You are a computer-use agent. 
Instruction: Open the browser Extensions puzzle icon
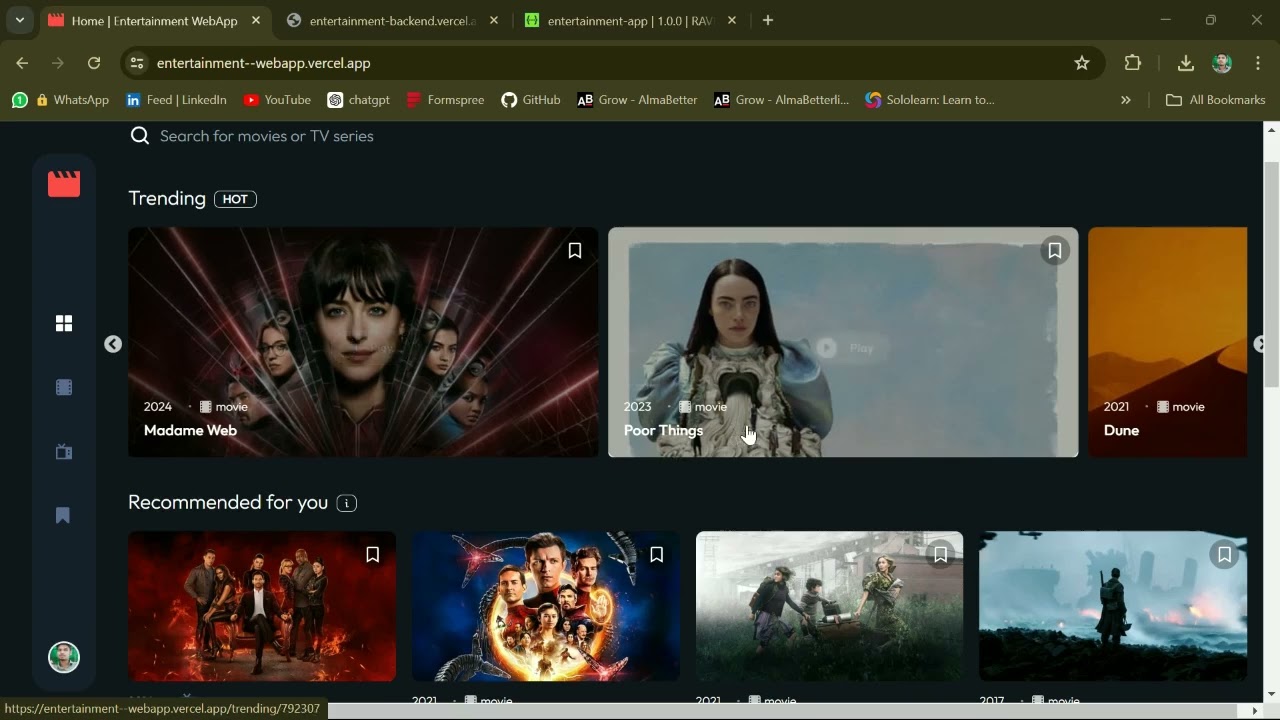1133,63
